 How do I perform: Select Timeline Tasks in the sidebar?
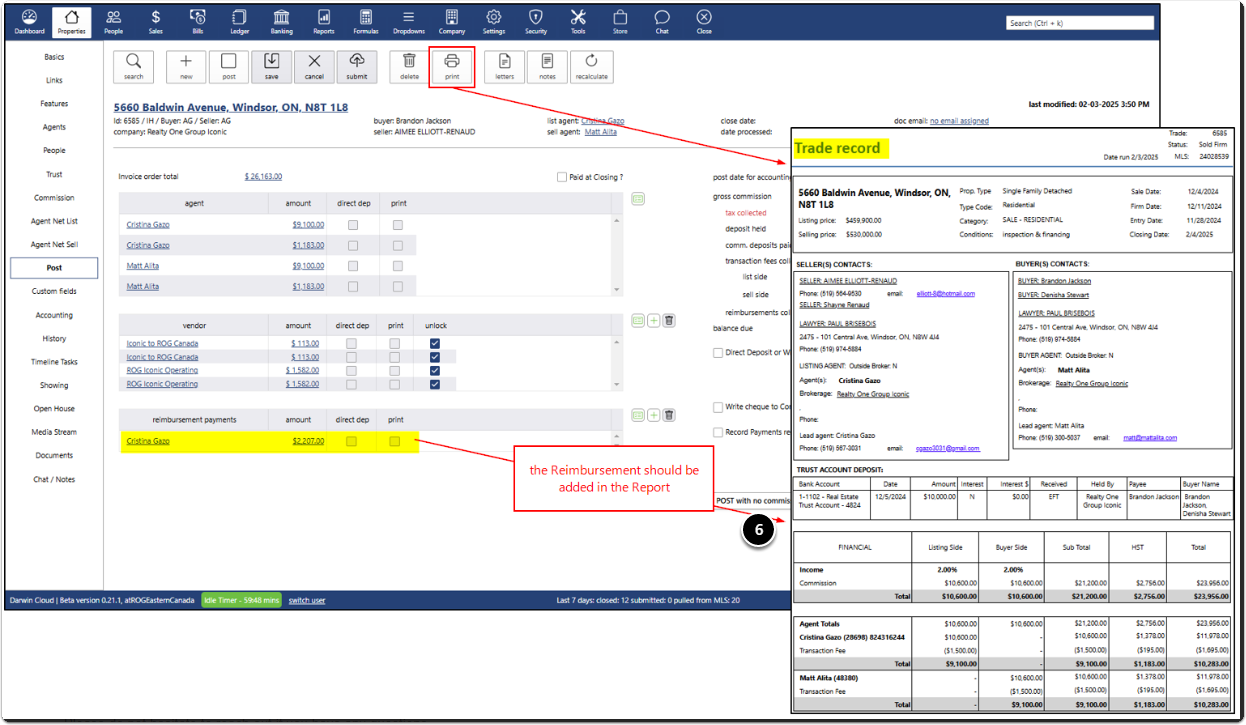pyautogui.click(x=54, y=362)
